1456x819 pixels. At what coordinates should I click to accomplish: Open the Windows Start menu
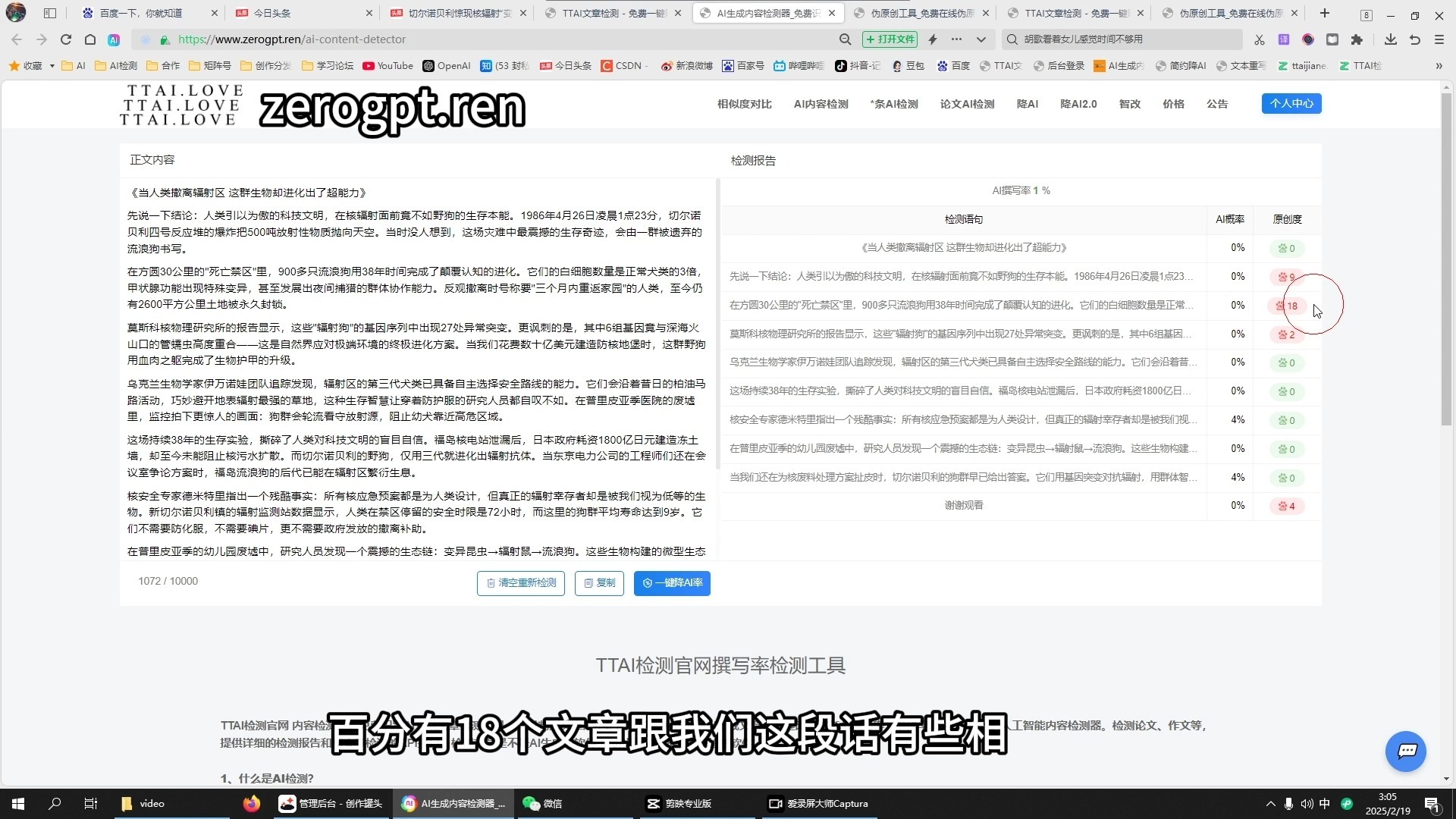coord(18,803)
